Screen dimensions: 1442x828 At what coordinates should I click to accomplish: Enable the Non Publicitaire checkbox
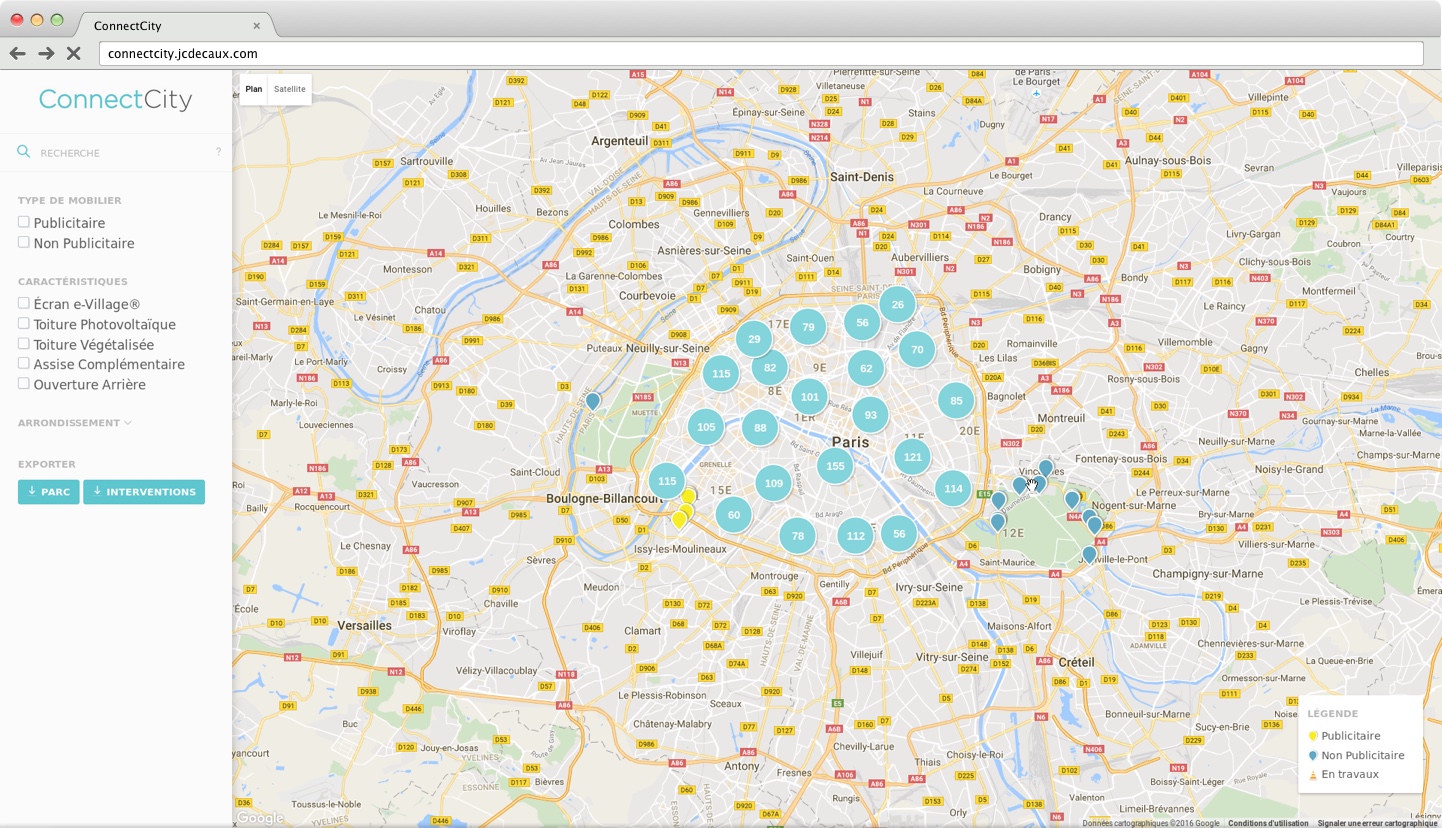click(23, 242)
